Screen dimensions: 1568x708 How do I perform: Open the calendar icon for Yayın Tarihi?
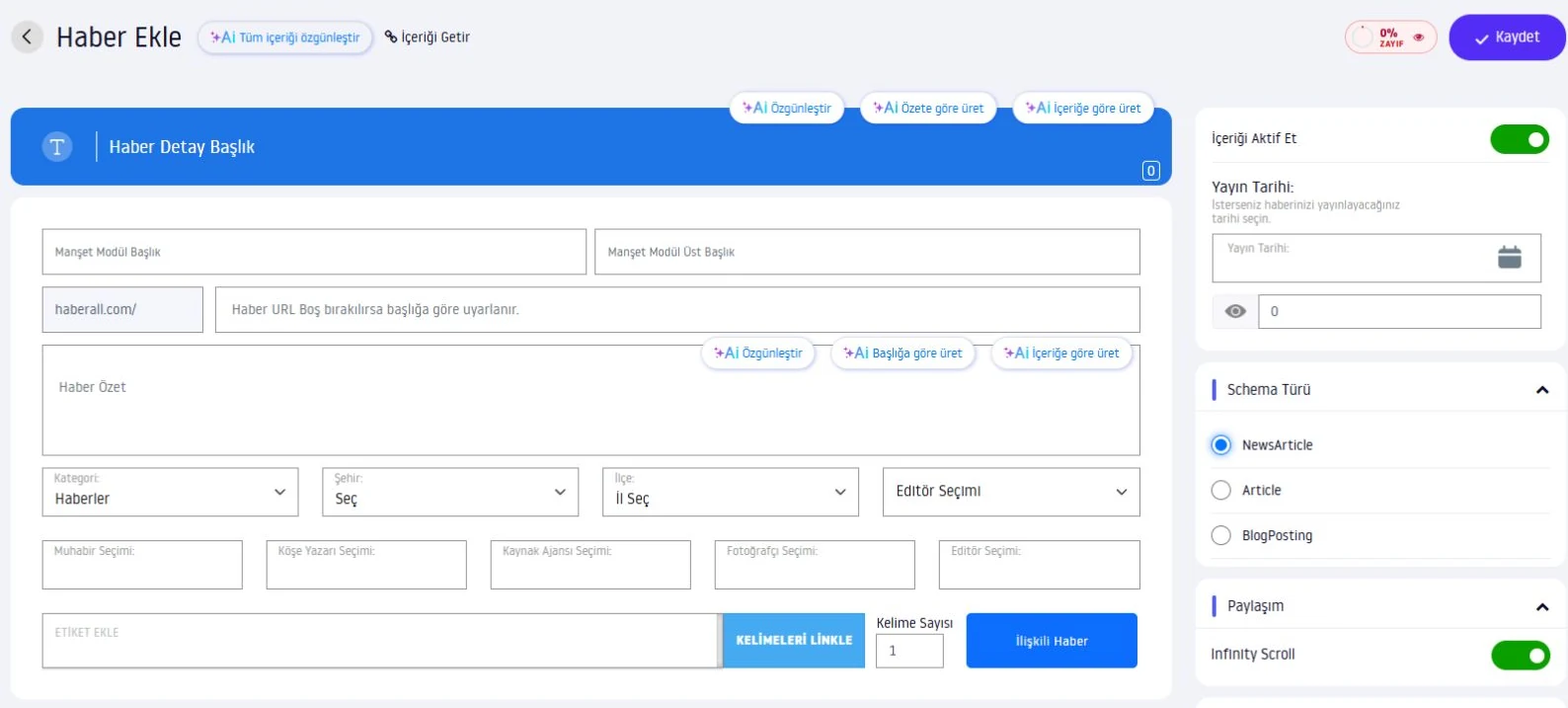tap(1510, 258)
